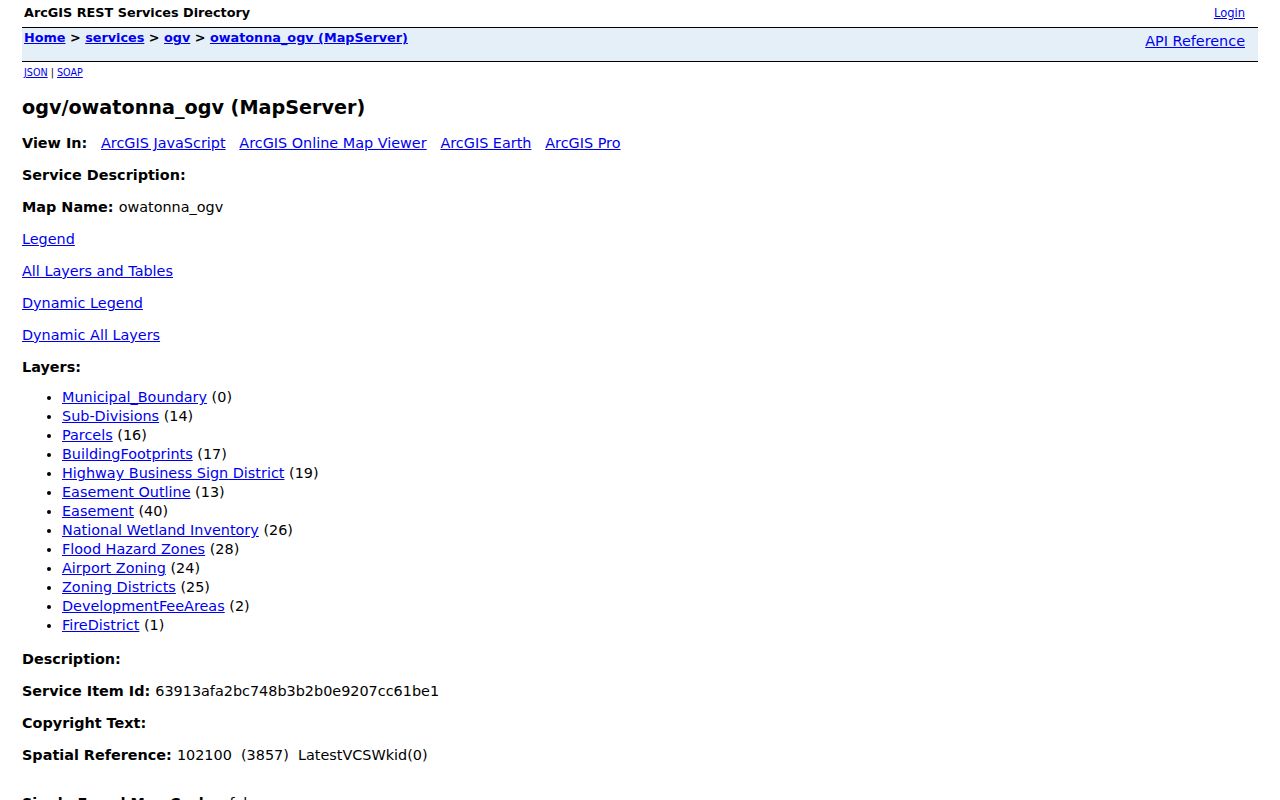Image resolution: width=1280 pixels, height=800 pixels.
Task: View the JSON format link
Action: point(36,72)
